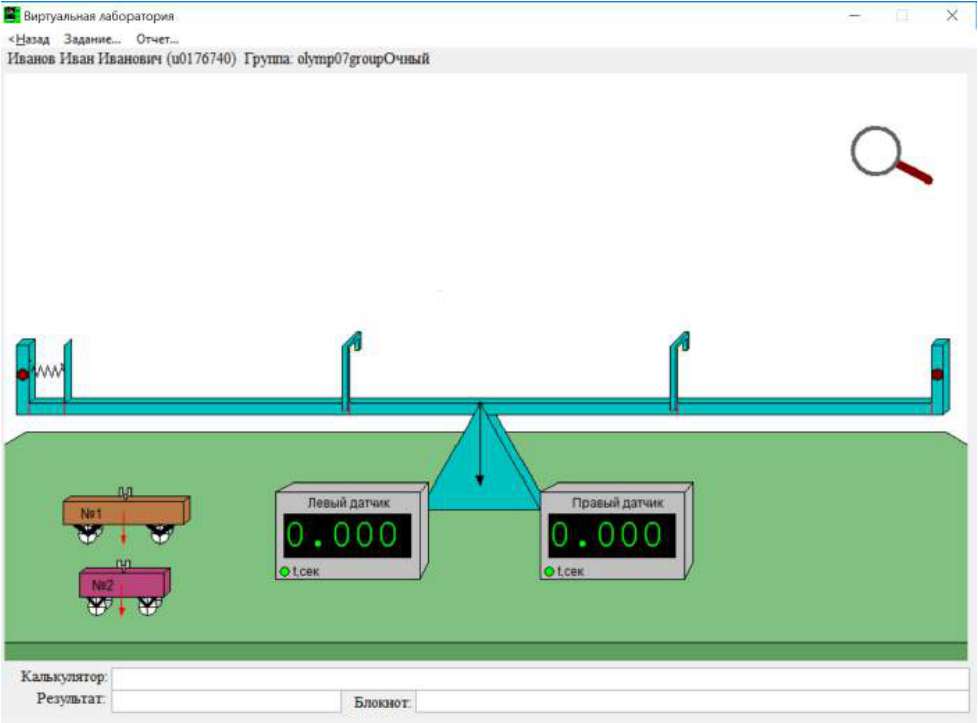Select brown cart №1

pyautogui.click(x=126, y=514)
